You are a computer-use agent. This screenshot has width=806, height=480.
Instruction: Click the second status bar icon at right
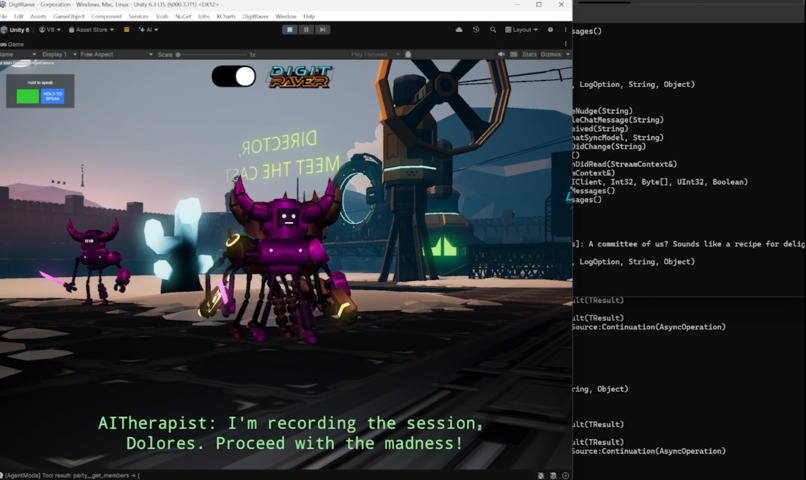pos(553,475)
